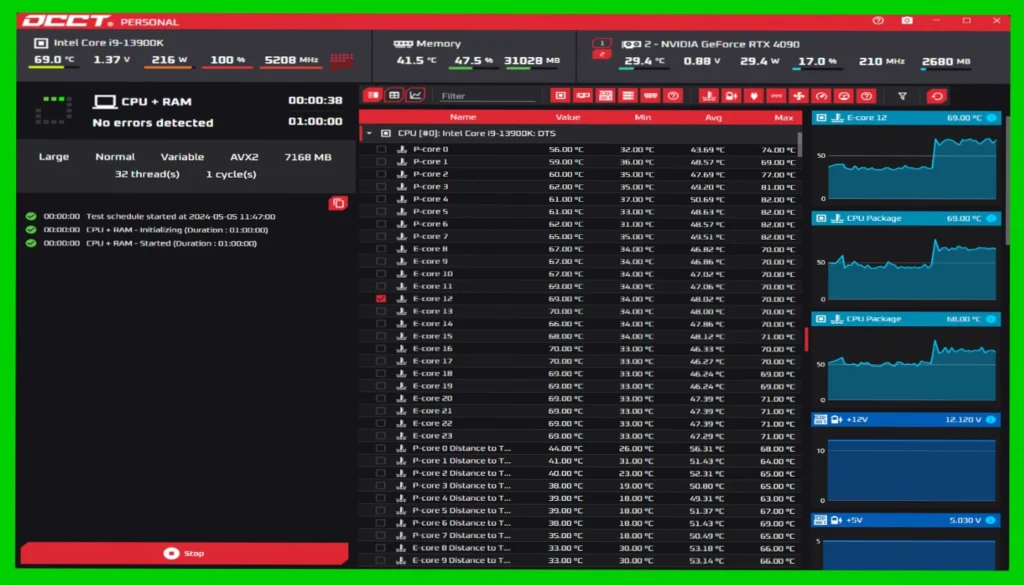Take a screenshot with the camera icon
Screen dimensions: 1024x585
click(907, 20)
